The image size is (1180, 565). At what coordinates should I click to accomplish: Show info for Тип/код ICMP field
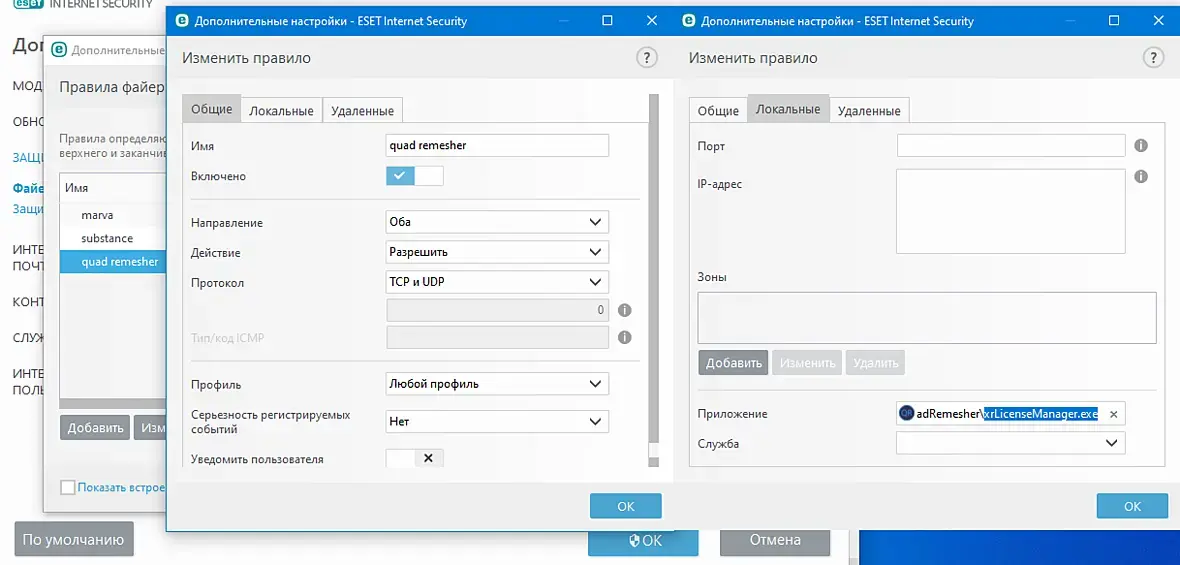624,337
